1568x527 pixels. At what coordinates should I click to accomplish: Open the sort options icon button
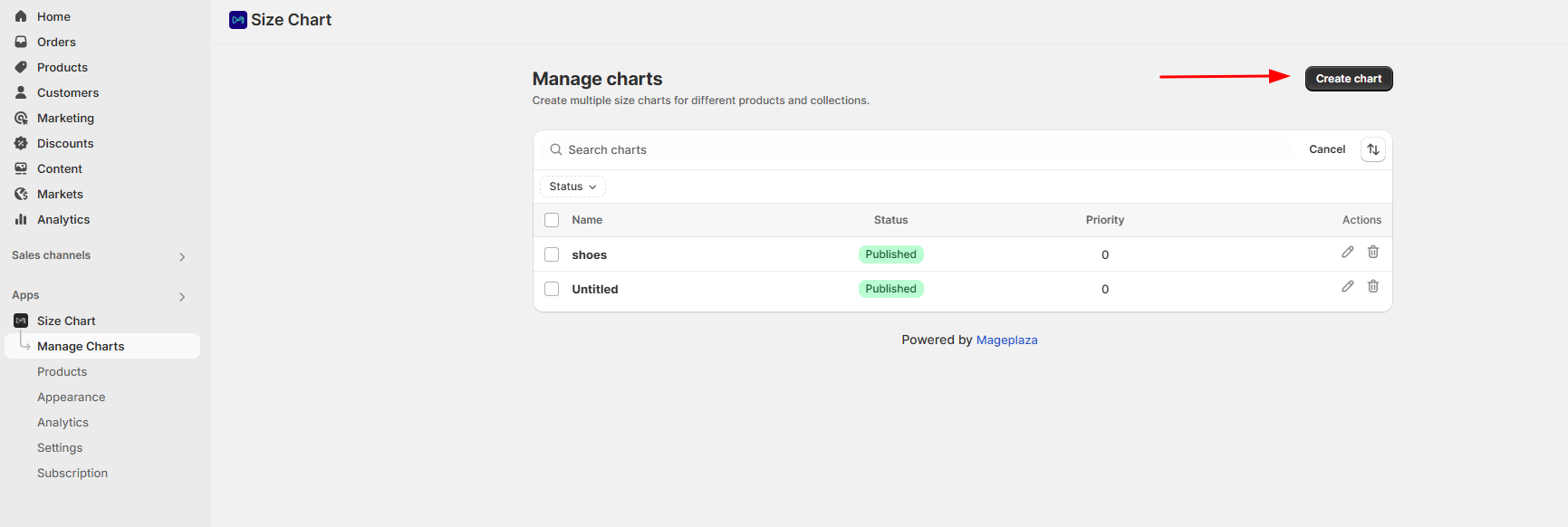click(x=1373, y=149)
